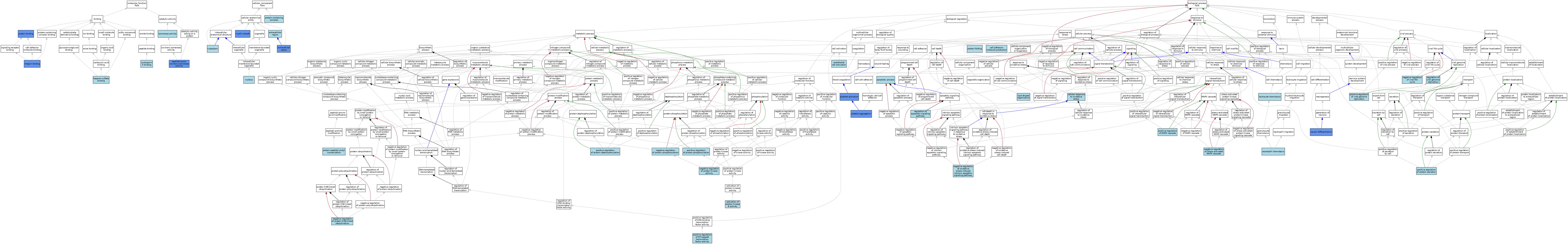This screenshot has height=244, width=1568.
Task: Select the 'hemostasis' node
Action: (864, 63)
